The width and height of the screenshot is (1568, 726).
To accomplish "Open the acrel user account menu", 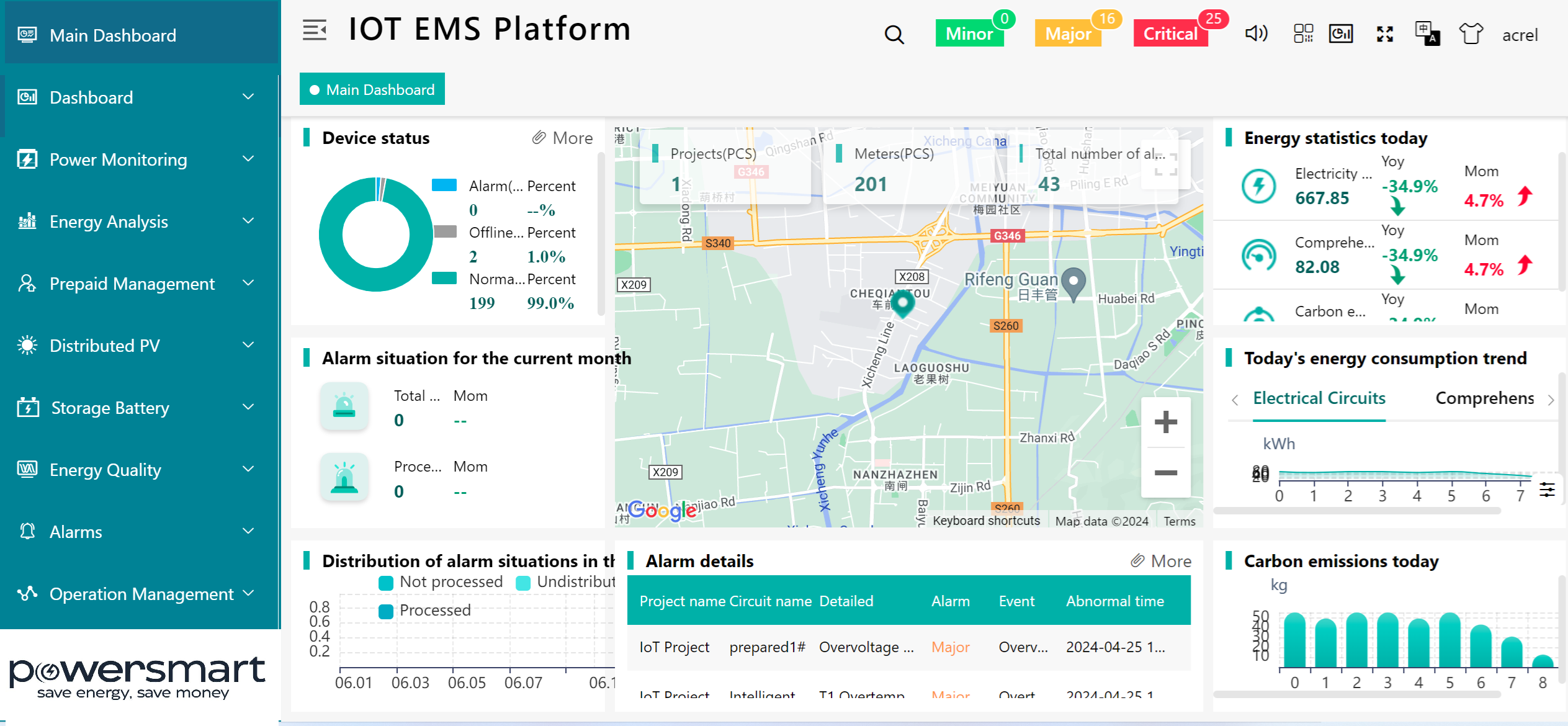I will (x=1520, y=35).
